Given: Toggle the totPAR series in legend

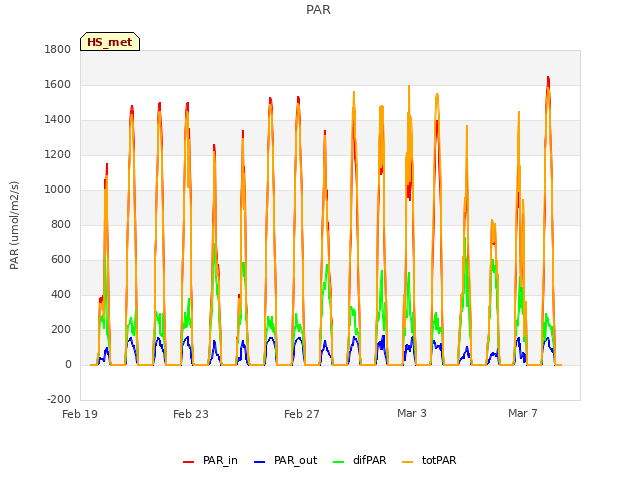Looking at the screenshot, I should [x=429, y=460].
